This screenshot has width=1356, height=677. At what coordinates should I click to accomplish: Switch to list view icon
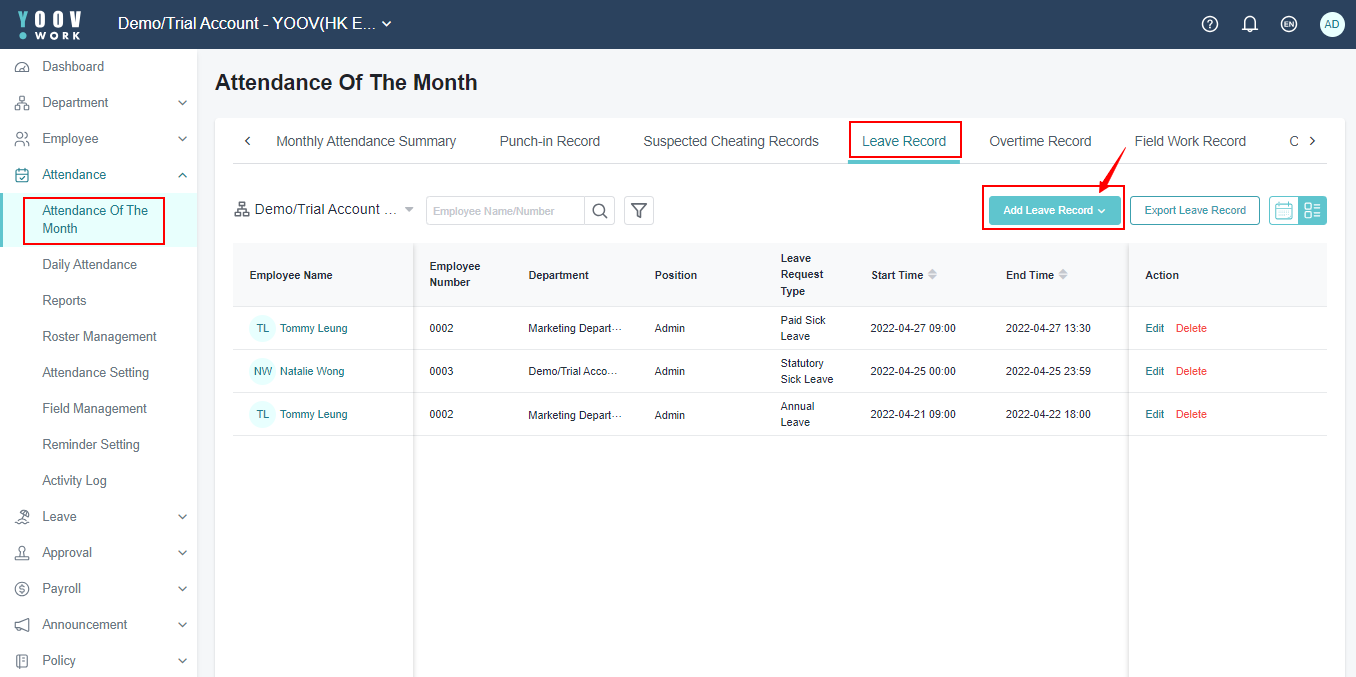pyautogui.click(x=1312, y=211)
